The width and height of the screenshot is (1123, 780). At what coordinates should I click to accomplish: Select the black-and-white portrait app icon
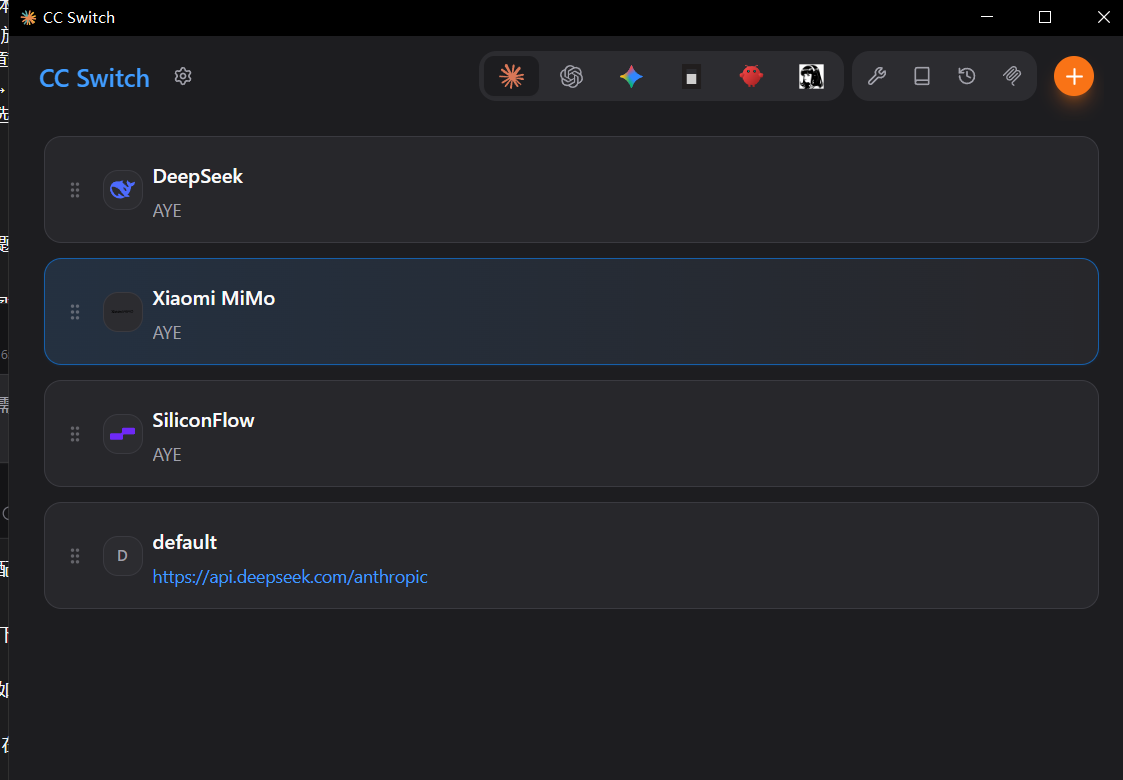[811, 76]
